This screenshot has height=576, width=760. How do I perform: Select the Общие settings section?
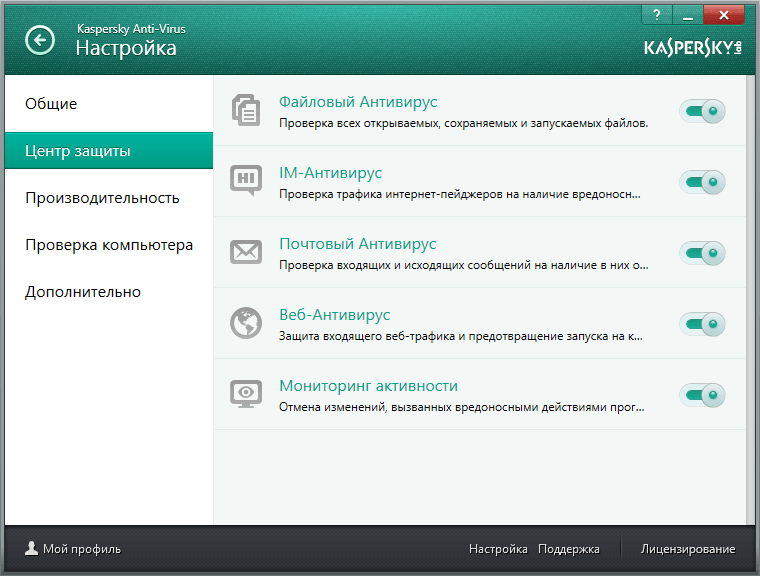coord(109,104)
